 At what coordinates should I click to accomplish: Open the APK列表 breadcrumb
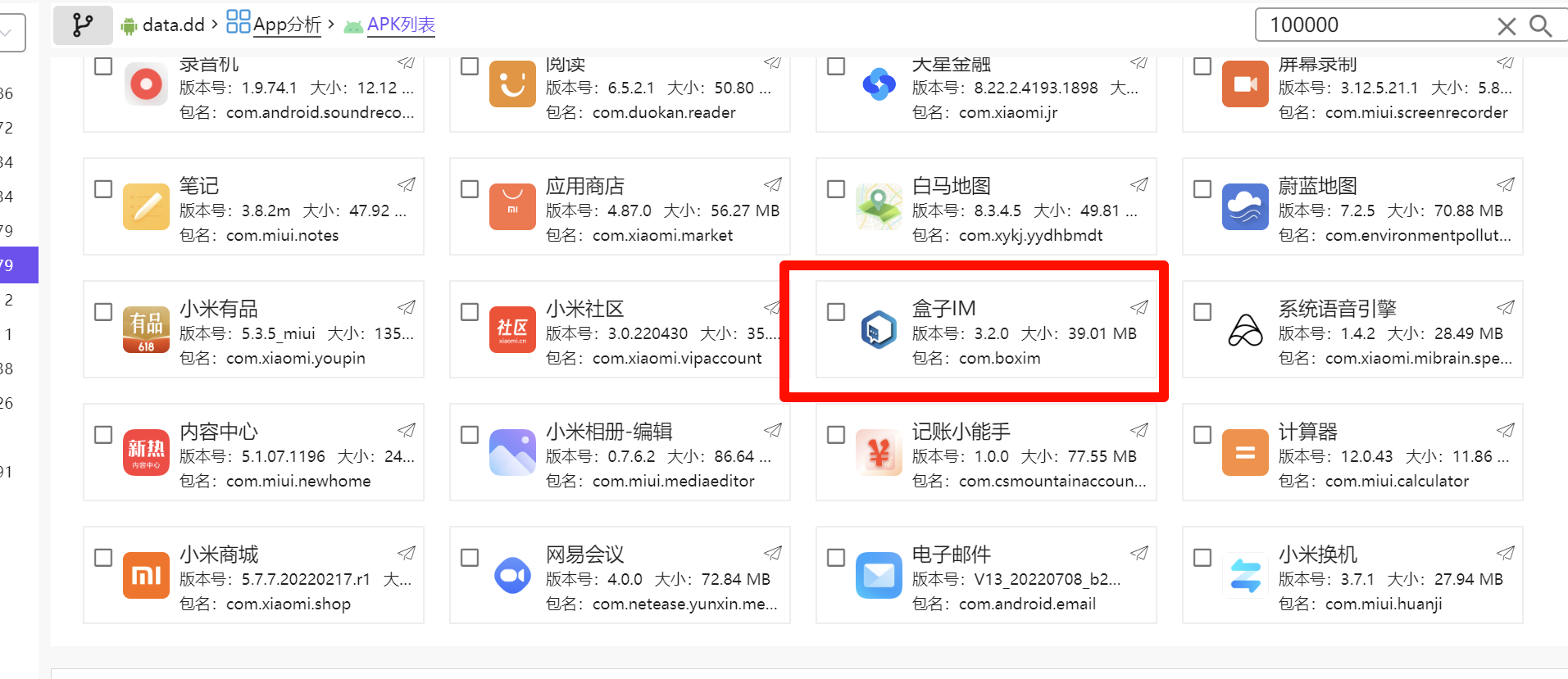click(401, 25)
